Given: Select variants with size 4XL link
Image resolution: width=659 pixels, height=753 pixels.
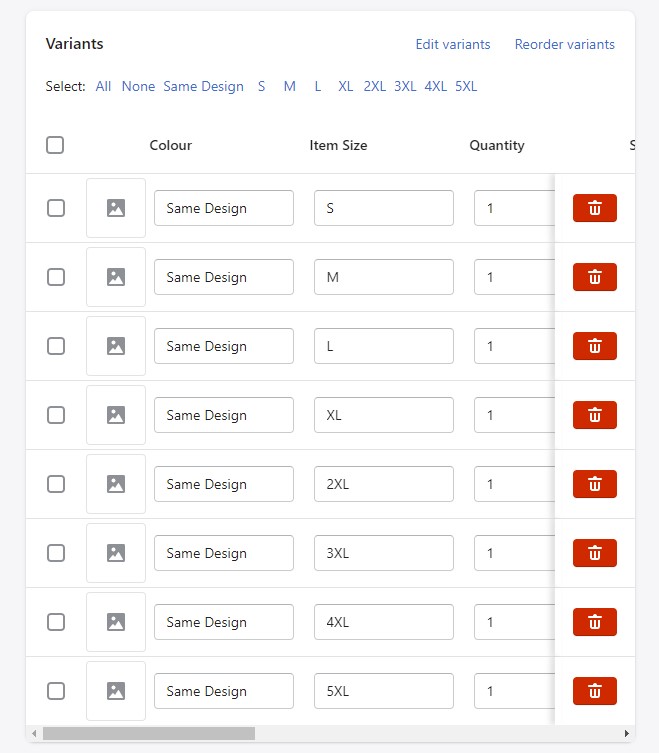Looking at the screenshot, I should (x=436, y=86).
